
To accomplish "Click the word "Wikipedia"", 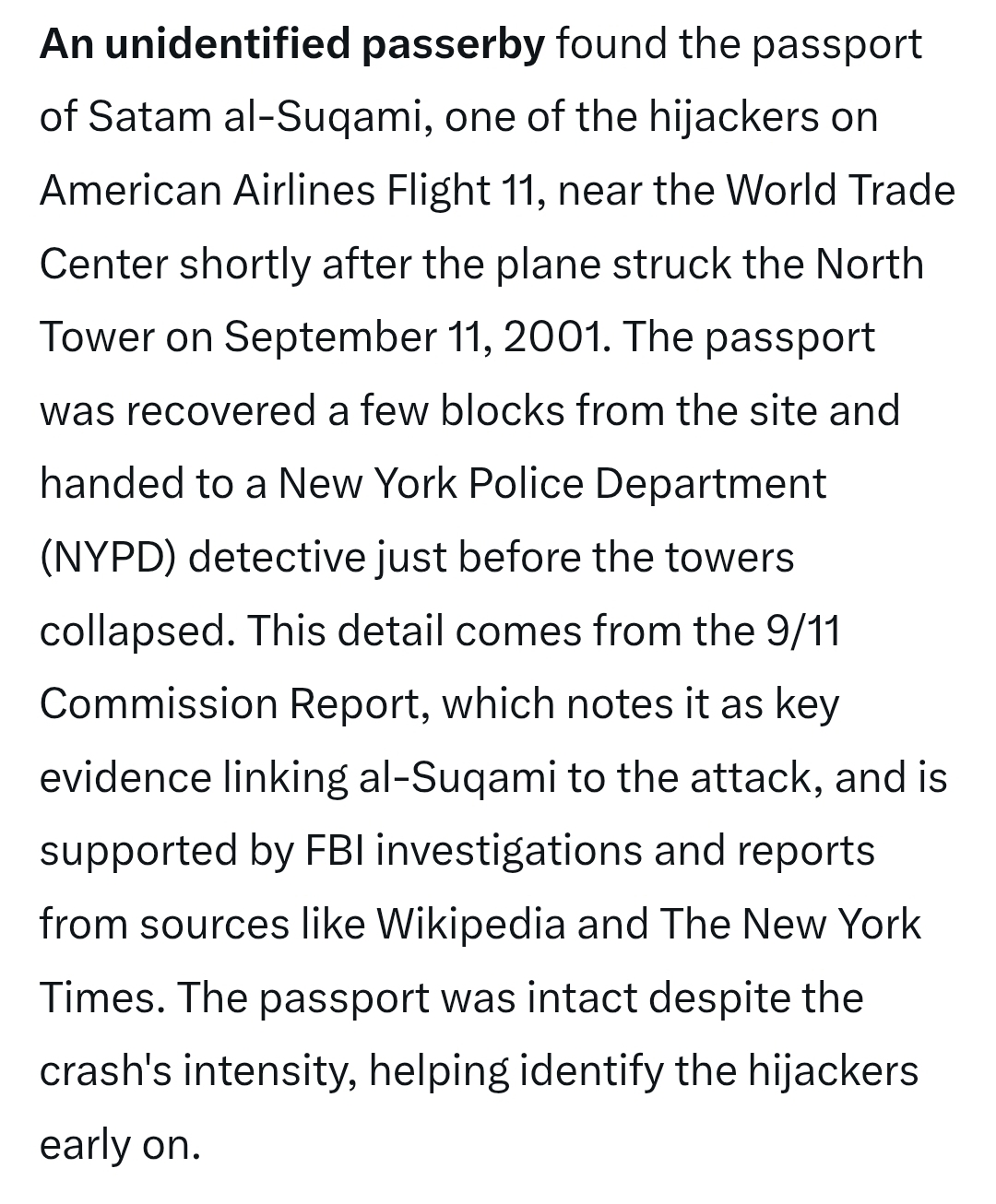I will click(471, 925).
